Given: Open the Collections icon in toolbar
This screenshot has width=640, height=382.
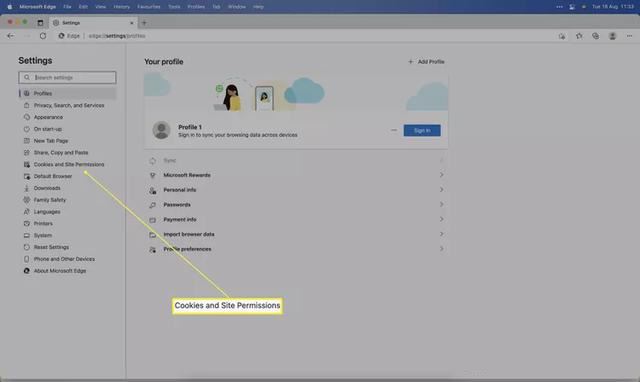Looking at the screenshot, I should click(596, 36).
